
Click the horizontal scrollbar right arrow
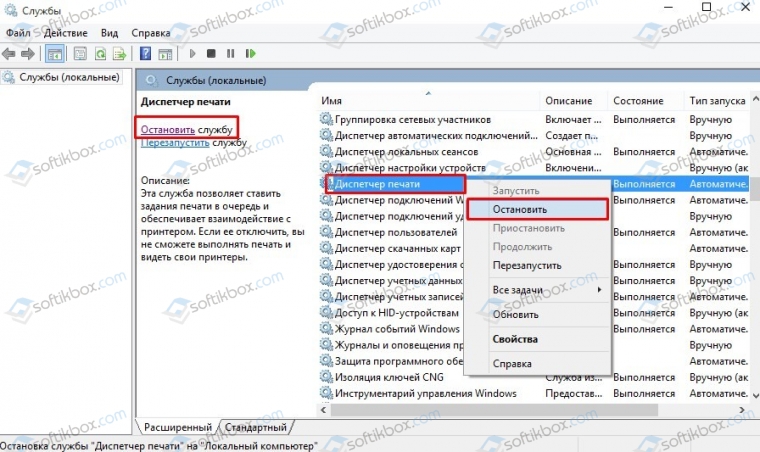click(x=742, y=410)
